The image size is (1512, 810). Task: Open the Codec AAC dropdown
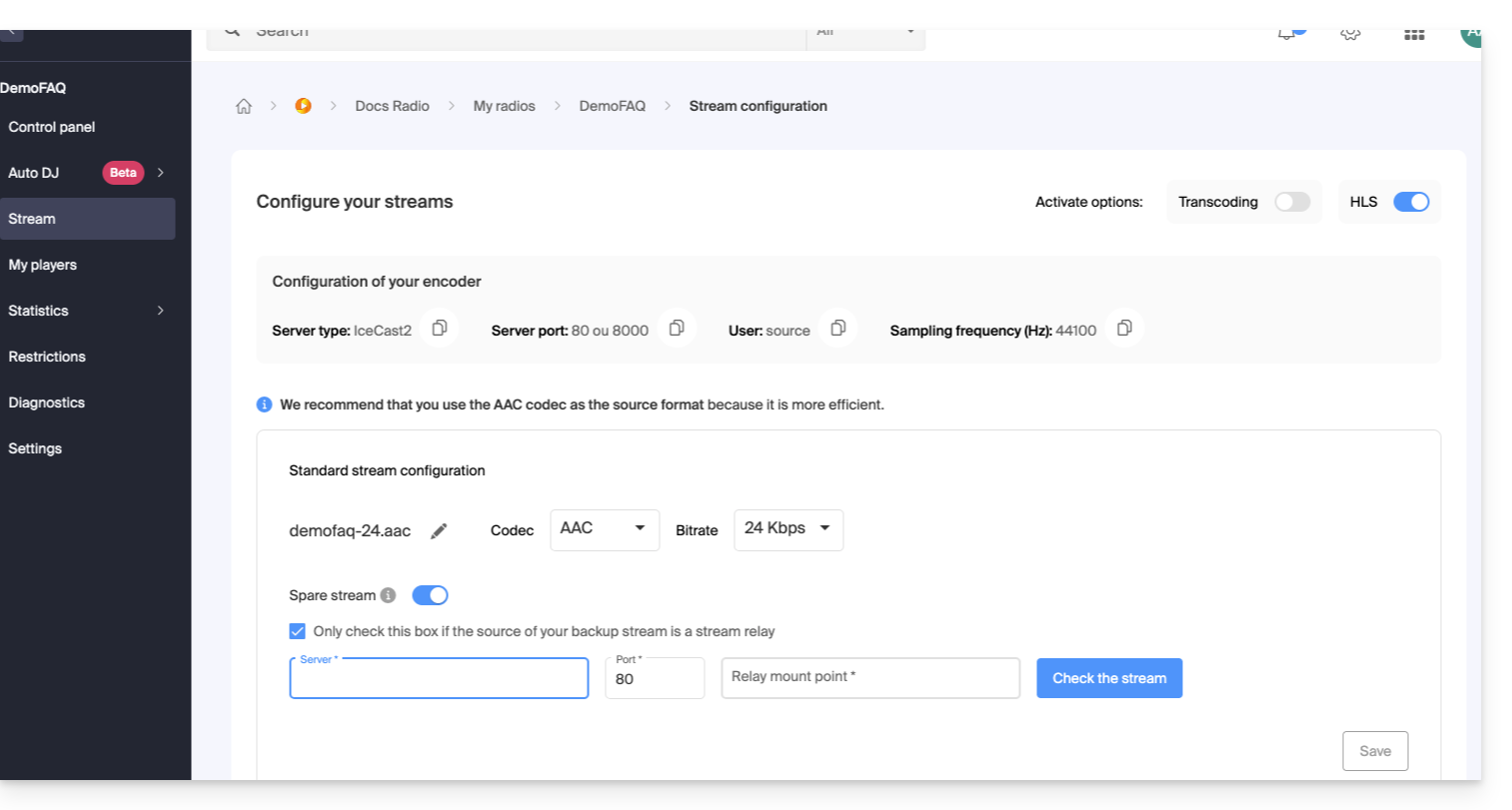(605, 529)
